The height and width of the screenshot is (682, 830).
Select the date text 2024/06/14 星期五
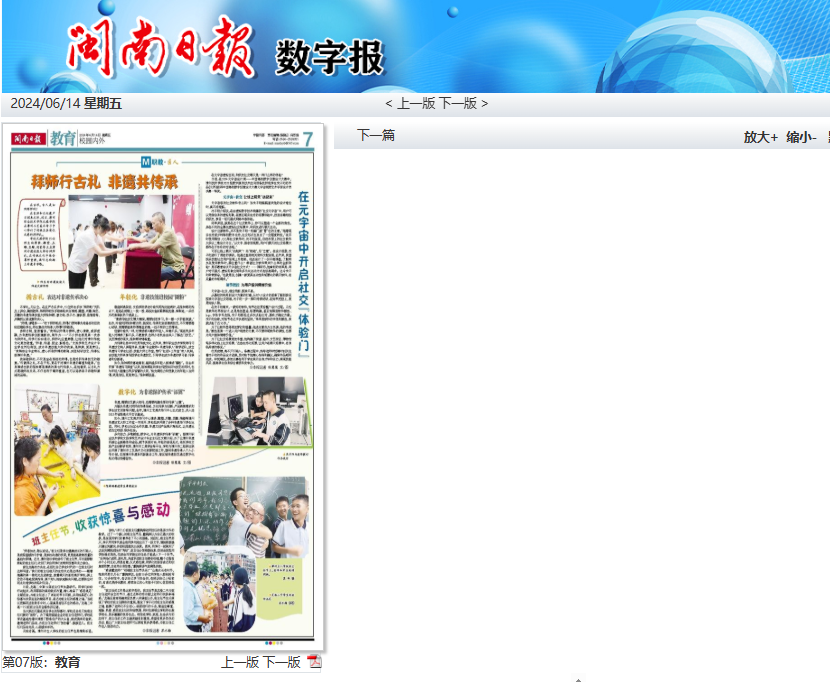(66, 103)
